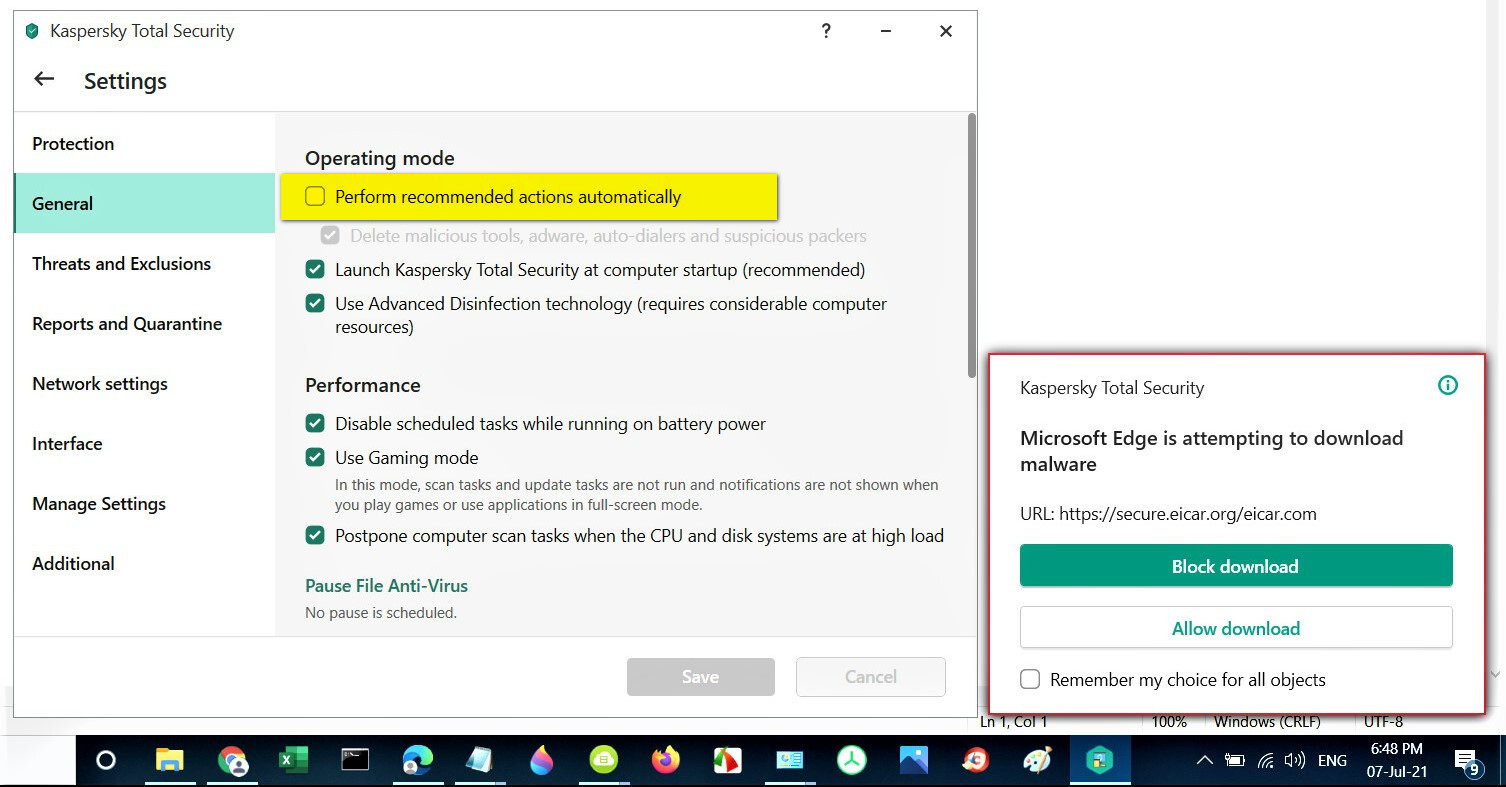Open the clock showing 6:48 PM 07-Jul-21
1506x787 pixels.
(1397, 761)
